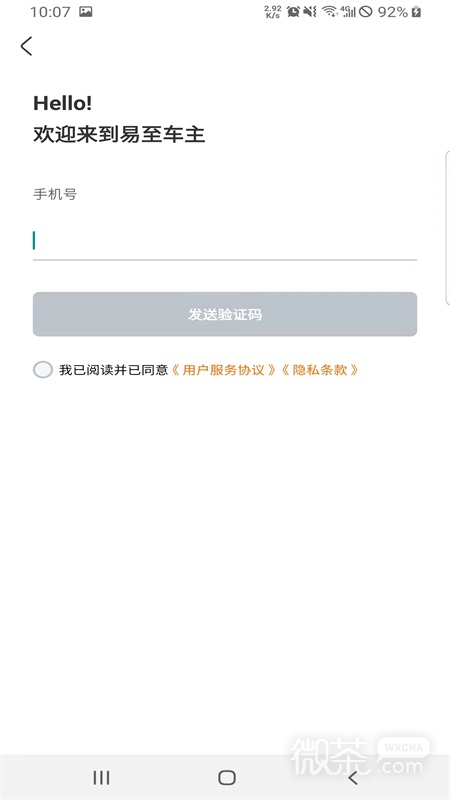The height and width of the screenshot is (800, 450).
Task: Tap the alarm clock status icon
Action: coord(293,12)
